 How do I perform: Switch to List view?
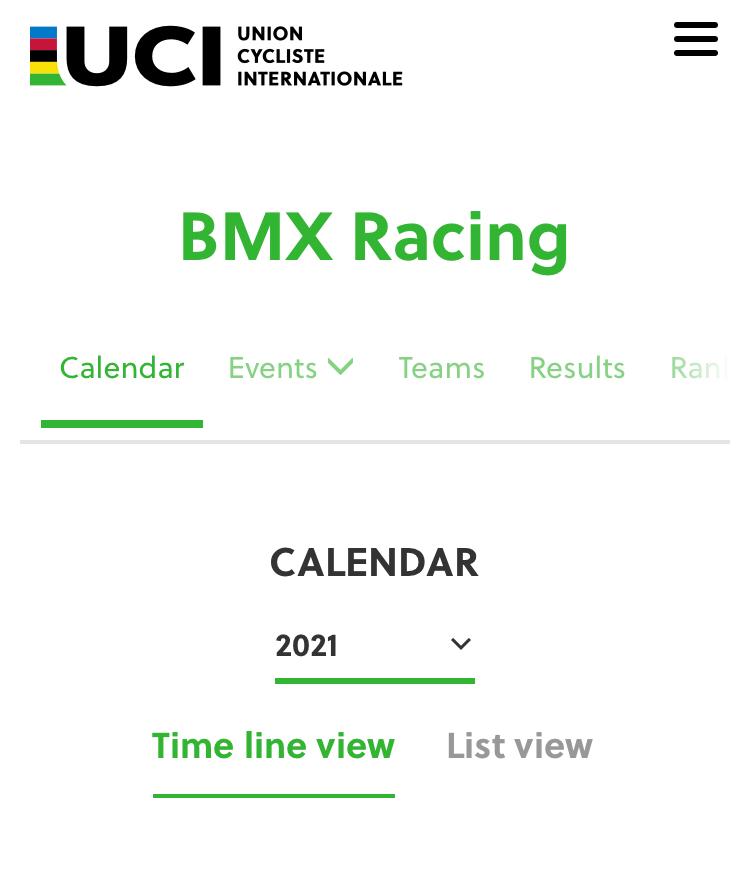coord(520,746)
